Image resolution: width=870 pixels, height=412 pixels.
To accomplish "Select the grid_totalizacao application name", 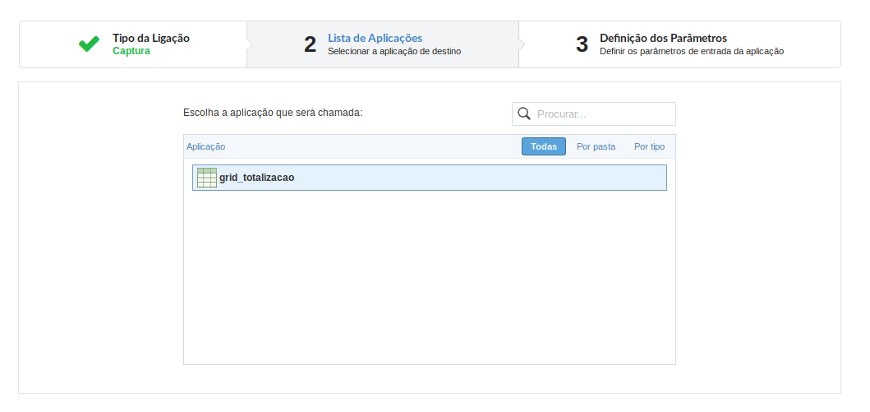I will [x=257, y=178].
